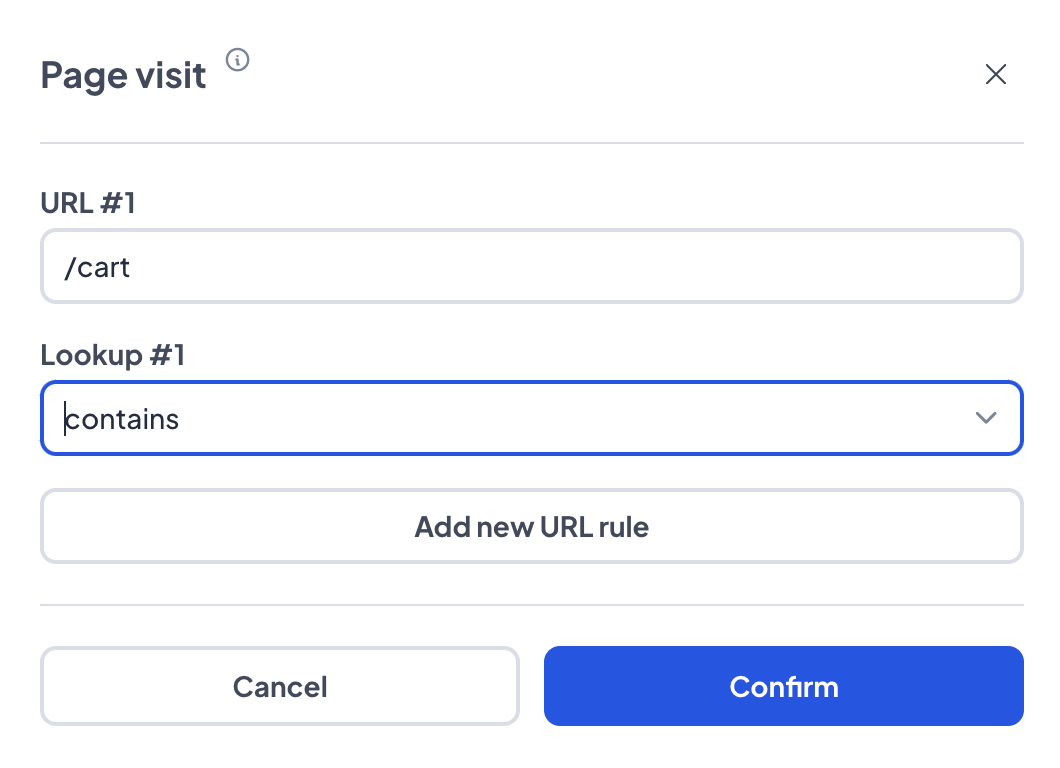Click the downward caret in the contains field
The height and width of the screenshot is (768, 1060).
pos(986,418)
